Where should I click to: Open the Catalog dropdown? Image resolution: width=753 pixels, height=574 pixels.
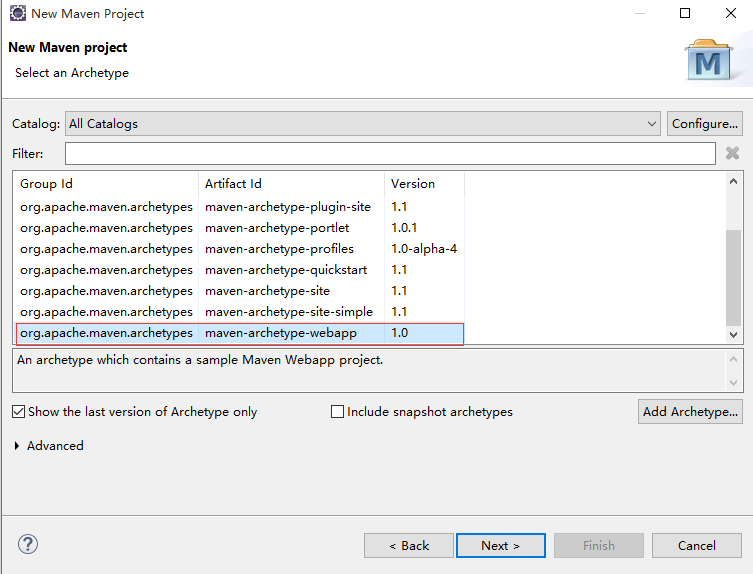pyautogui.click(x=363, y=123)
